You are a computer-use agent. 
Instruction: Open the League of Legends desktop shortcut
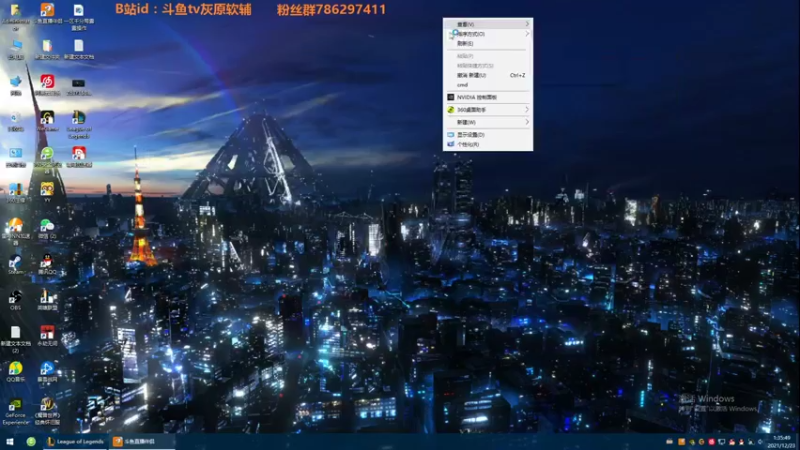[79, 124]
